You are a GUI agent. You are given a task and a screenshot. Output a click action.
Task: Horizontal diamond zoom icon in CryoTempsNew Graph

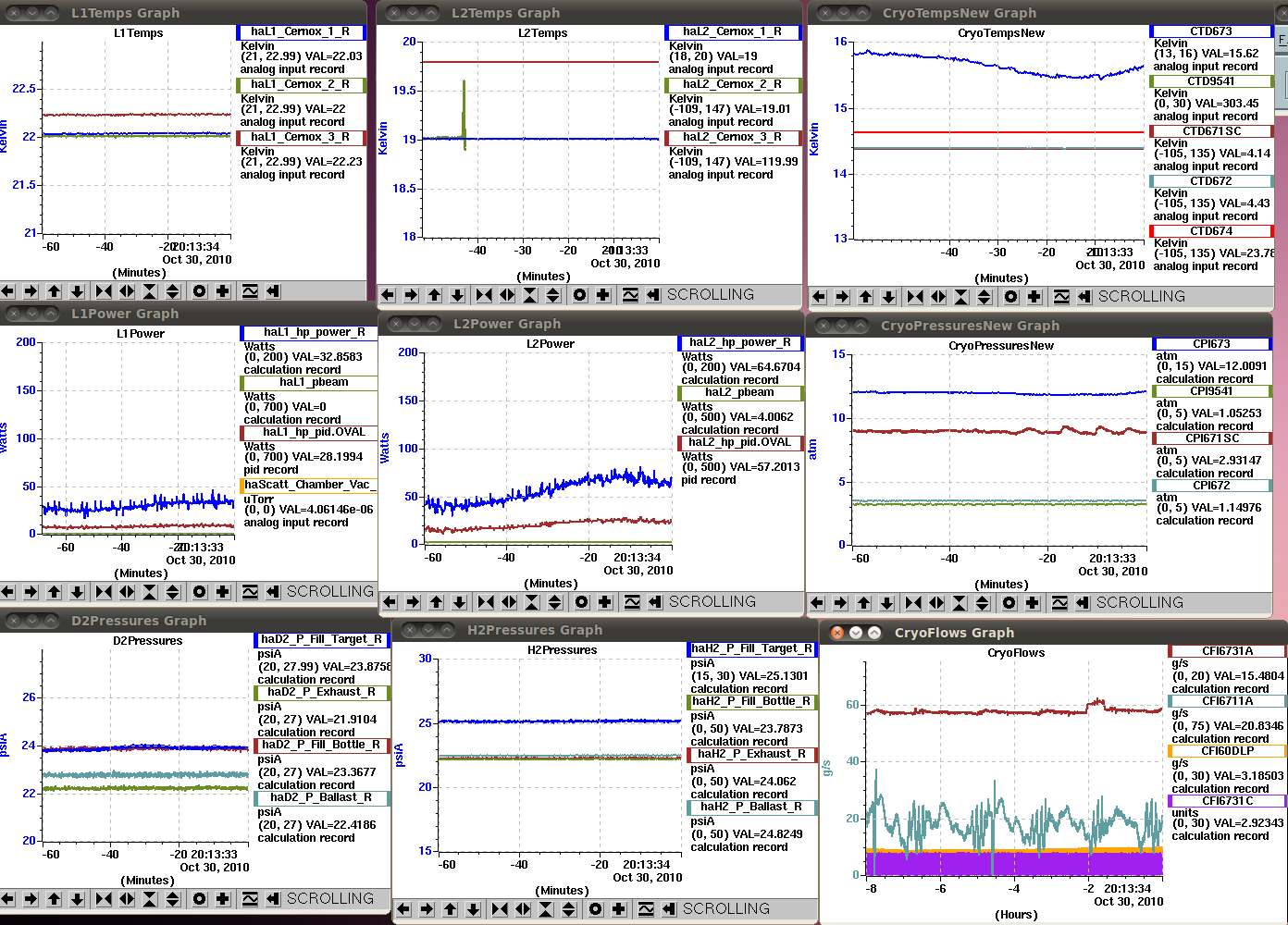click(938, 297)
